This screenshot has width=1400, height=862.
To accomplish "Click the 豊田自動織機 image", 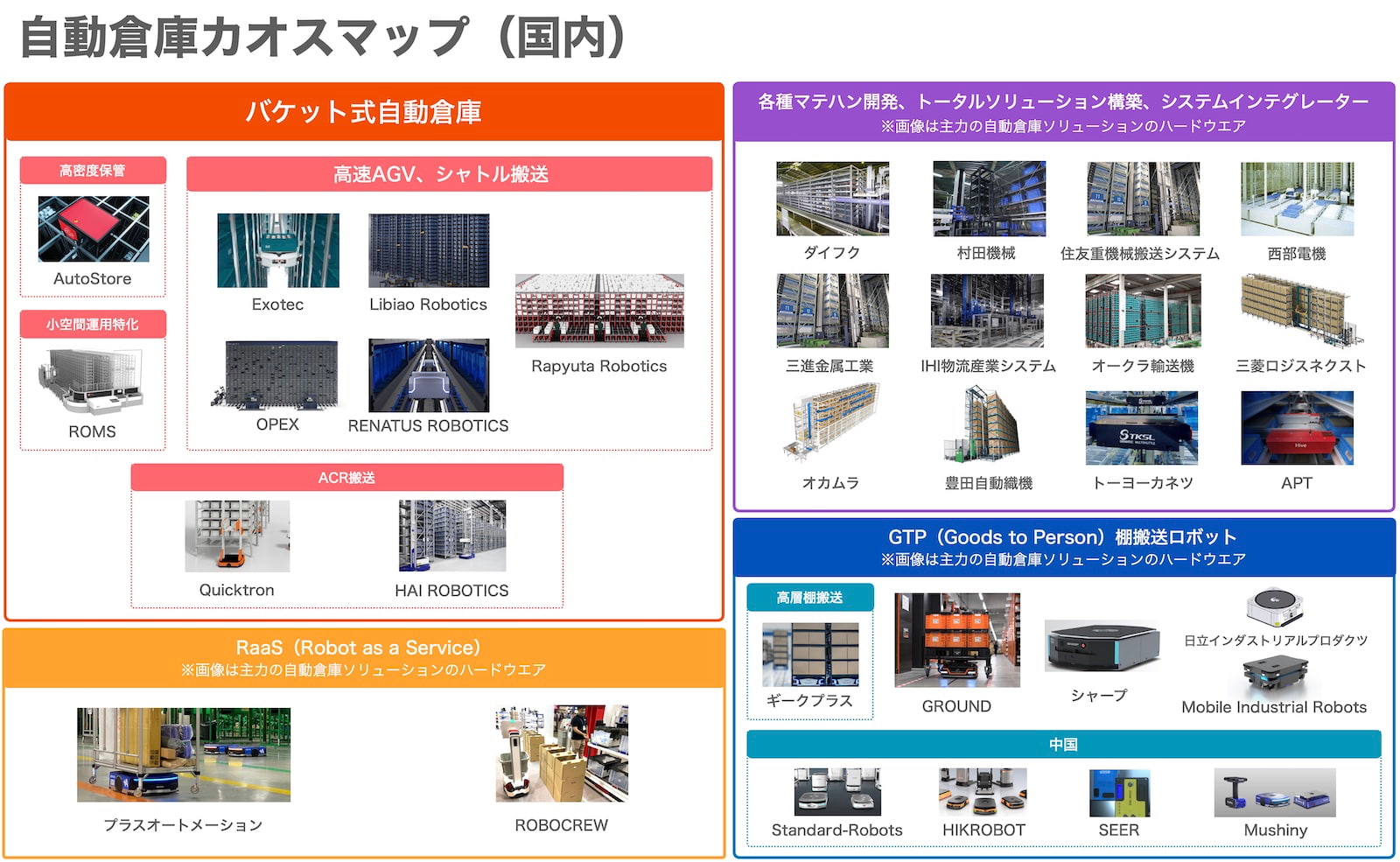I will 982,424.
